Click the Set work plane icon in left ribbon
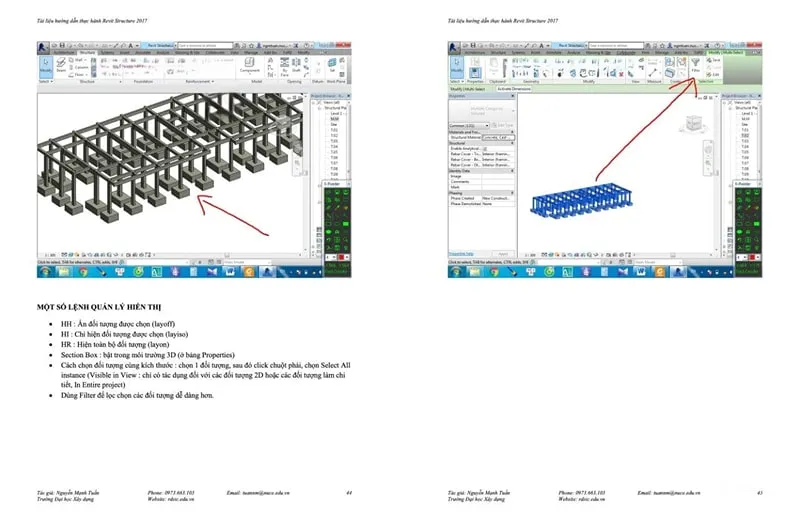Viewport: 800px width, 518px height. (x=331, y=66)
